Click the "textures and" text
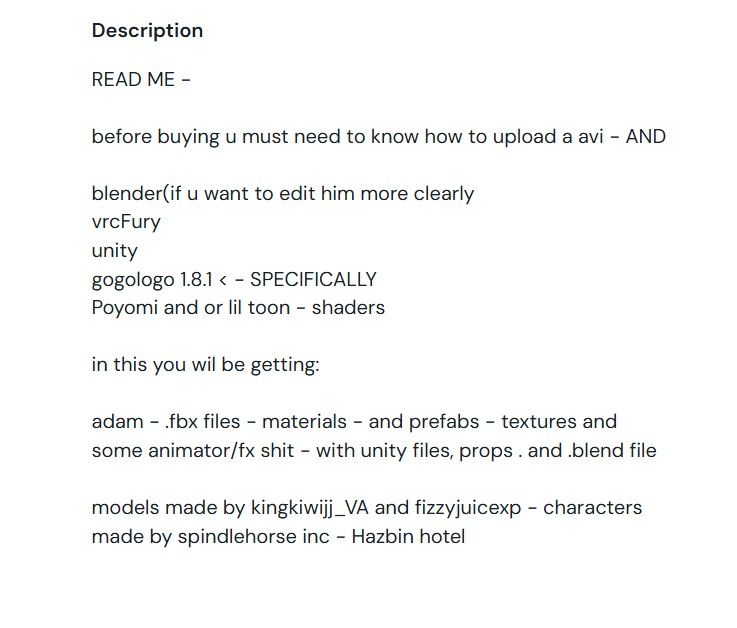 tap(559, 422)
